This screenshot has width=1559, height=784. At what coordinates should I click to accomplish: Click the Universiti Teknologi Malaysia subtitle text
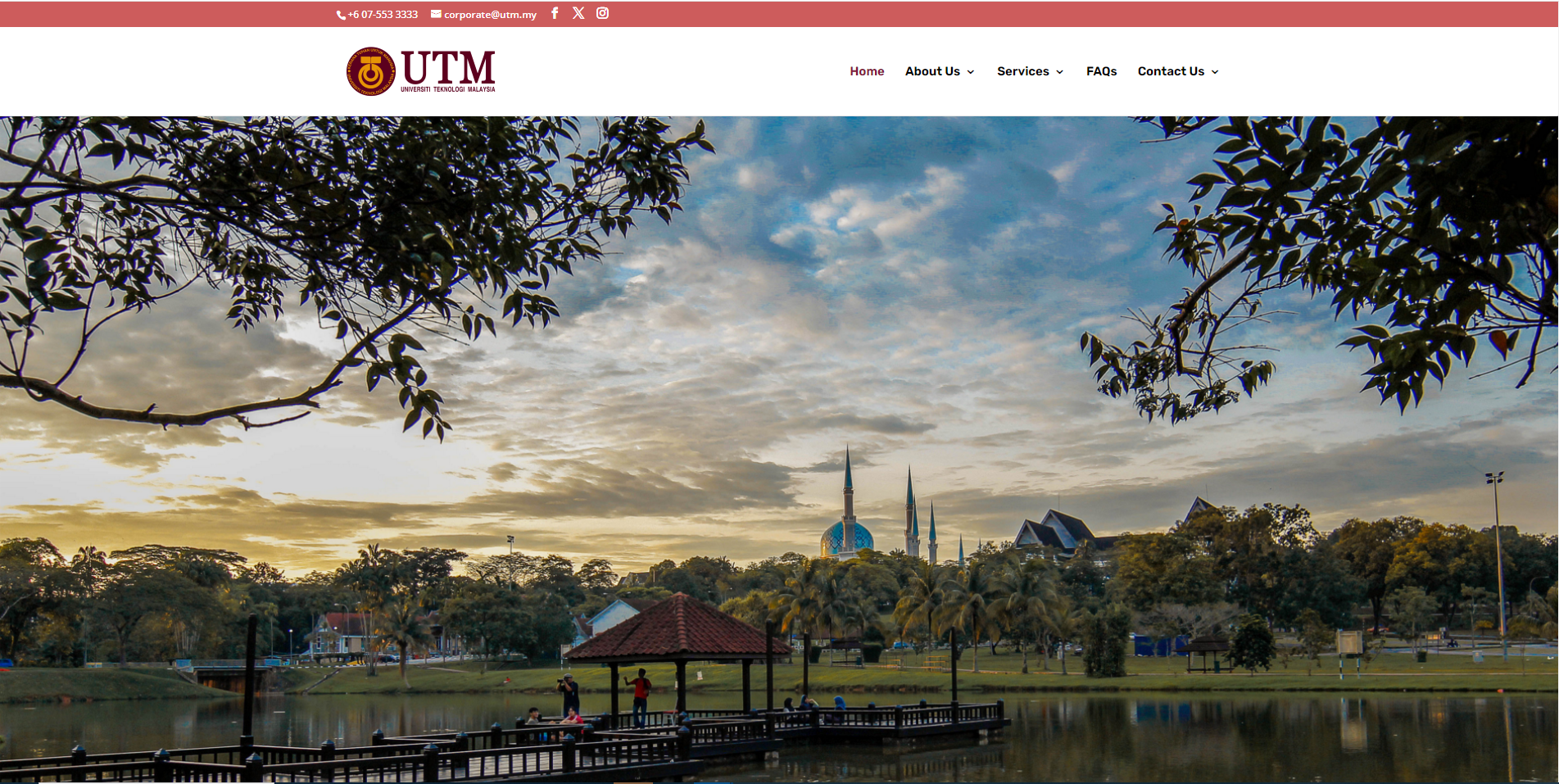447,89
